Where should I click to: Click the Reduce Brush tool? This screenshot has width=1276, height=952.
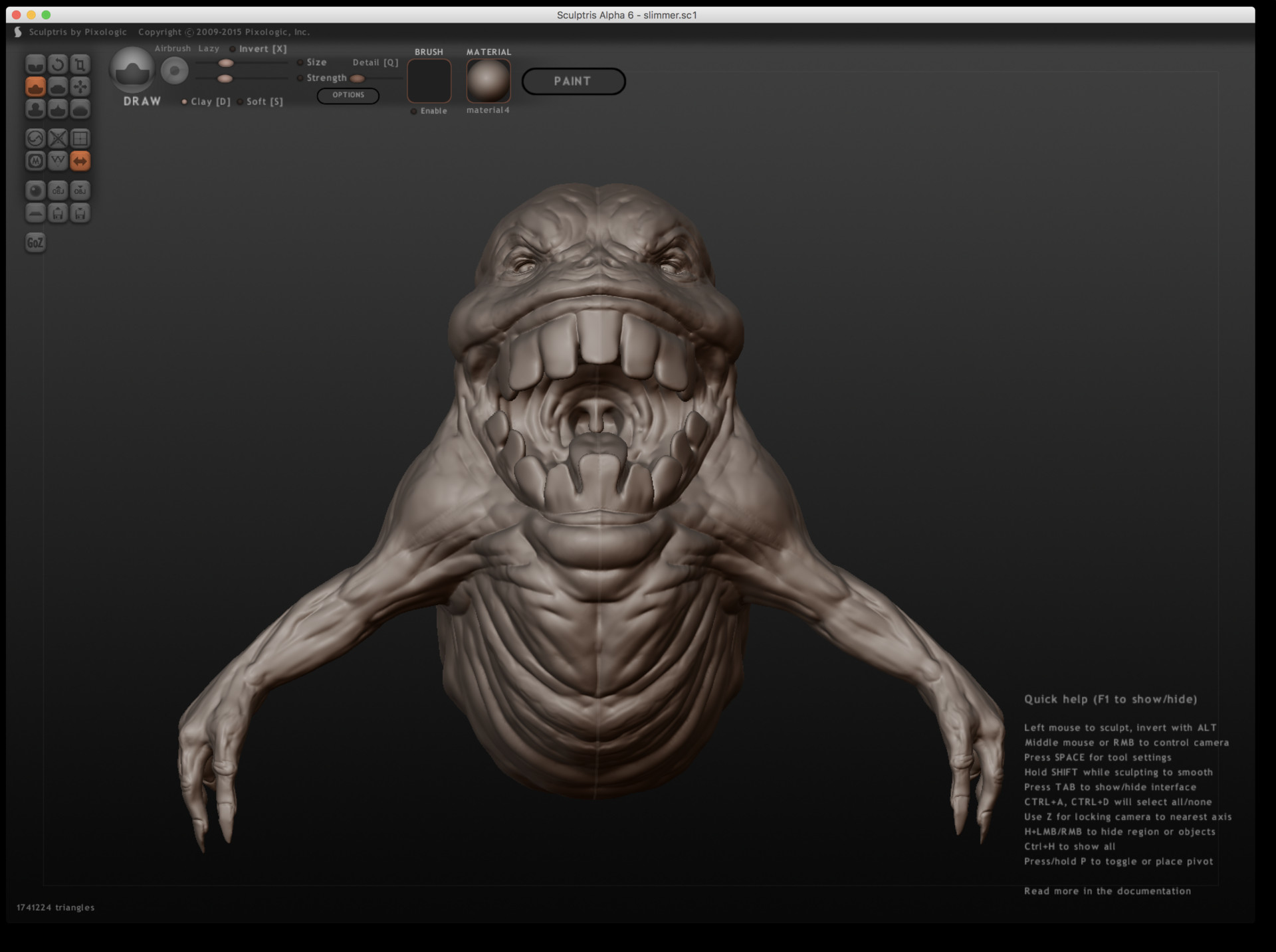(35, 138)
